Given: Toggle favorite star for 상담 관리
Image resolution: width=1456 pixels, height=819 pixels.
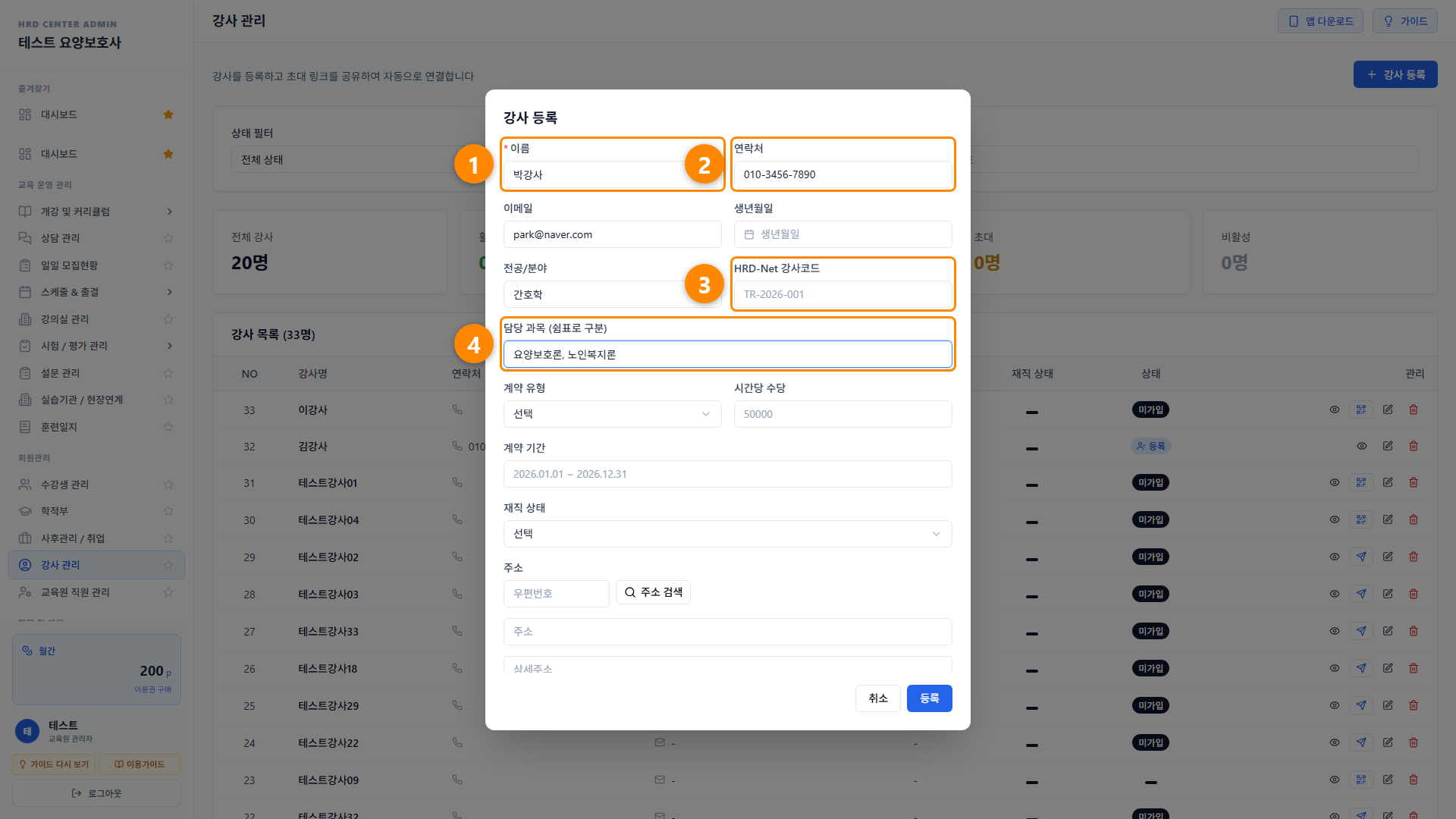Looking at the screenshot, I should point(168,238).
